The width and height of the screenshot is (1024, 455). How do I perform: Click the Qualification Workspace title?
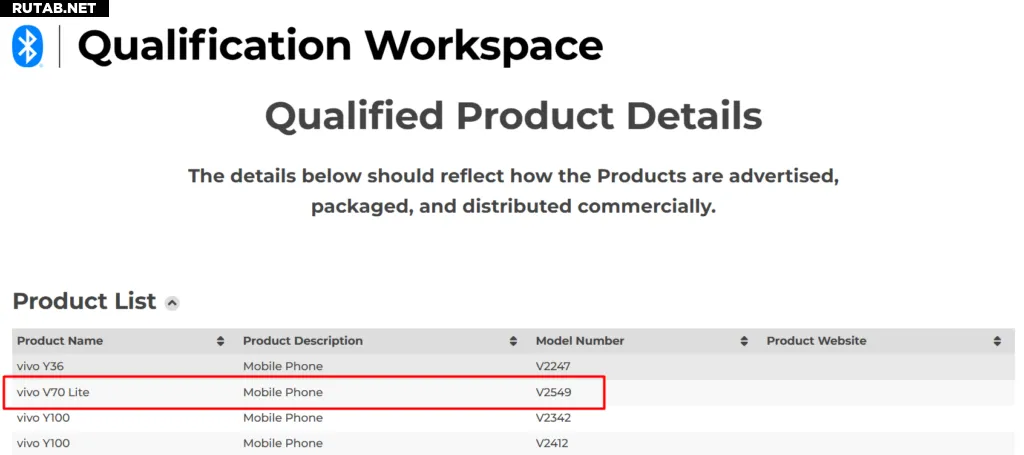[340, 46]
